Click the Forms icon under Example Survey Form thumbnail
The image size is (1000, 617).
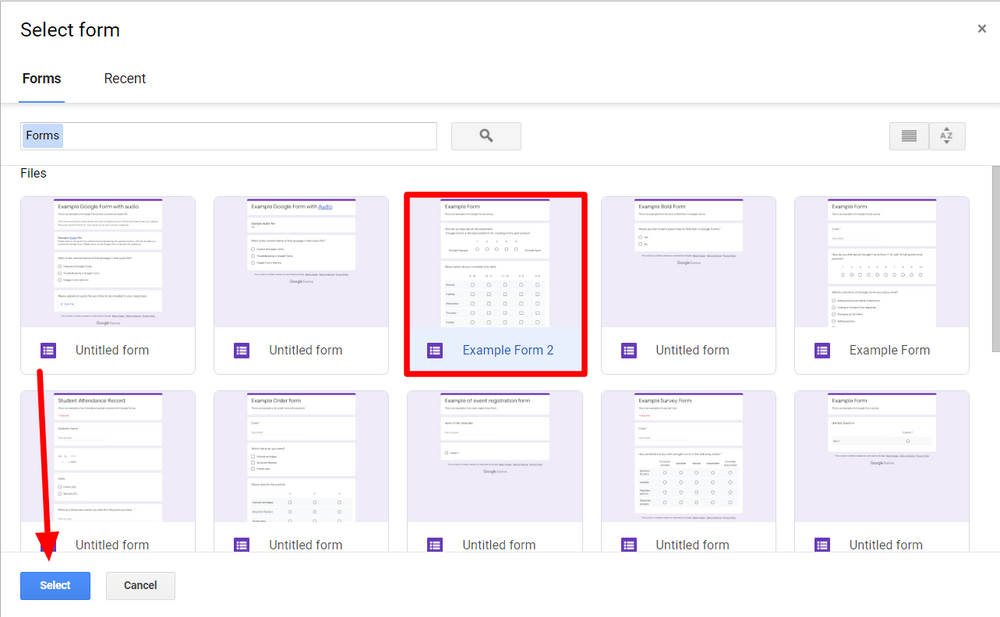[627, 544]
